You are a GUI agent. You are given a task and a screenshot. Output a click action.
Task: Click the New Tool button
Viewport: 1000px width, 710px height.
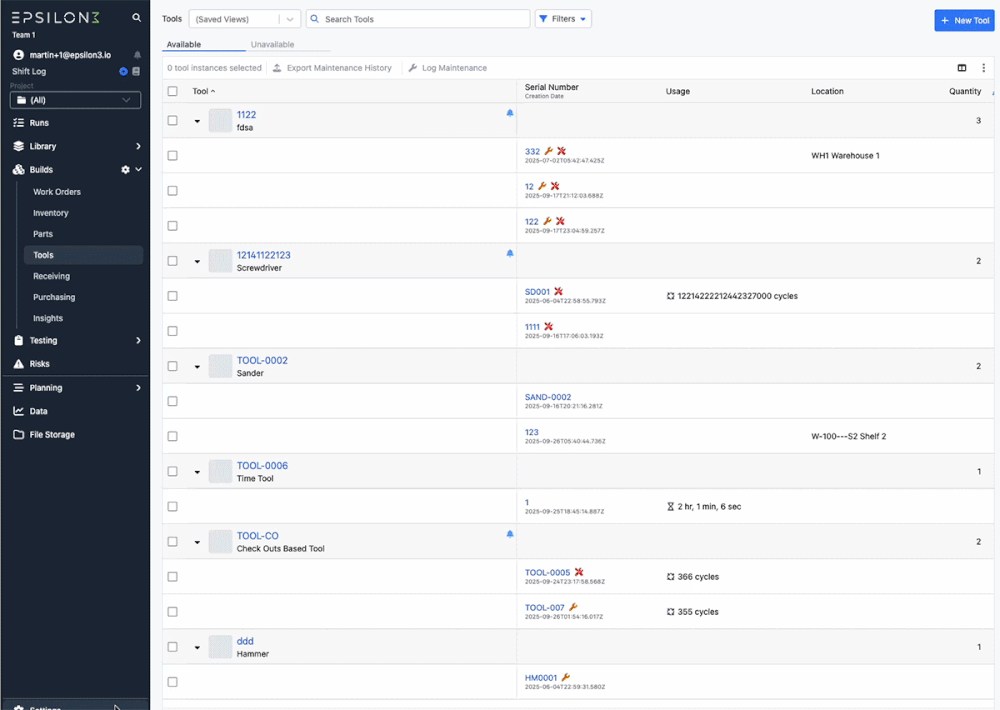[x=964, y=20]
